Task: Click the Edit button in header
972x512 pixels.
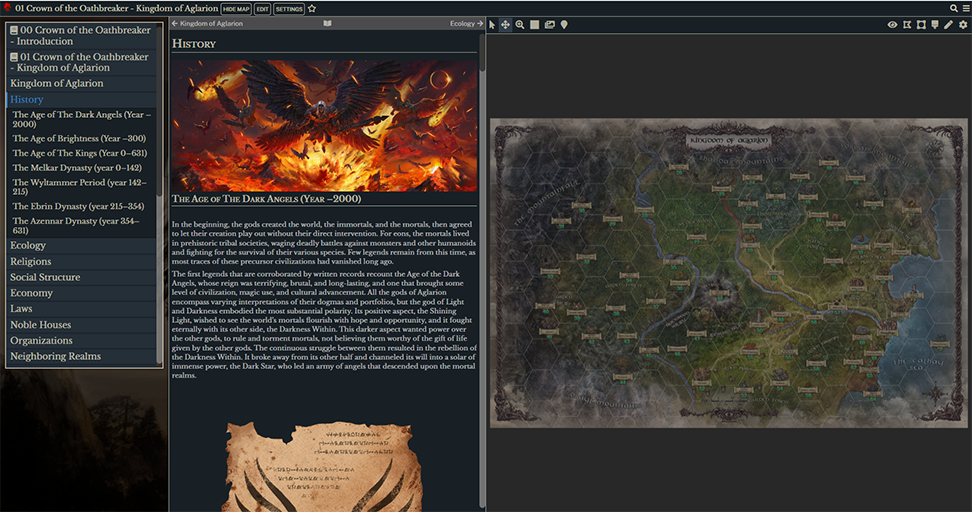Action: click(x=262, y=8)
